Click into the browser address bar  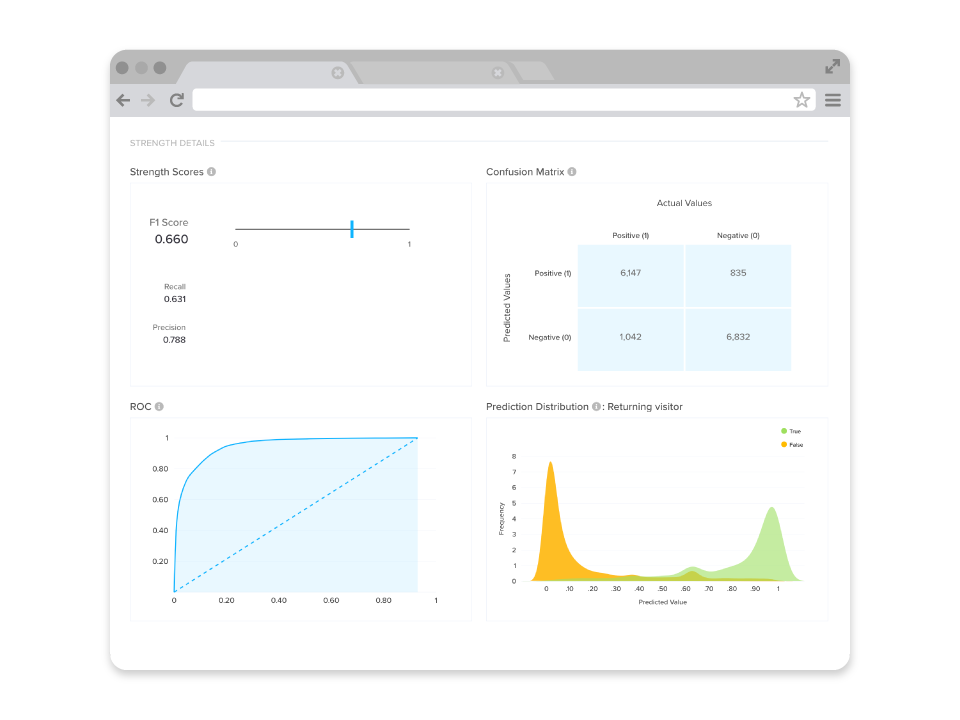[490, 100]
